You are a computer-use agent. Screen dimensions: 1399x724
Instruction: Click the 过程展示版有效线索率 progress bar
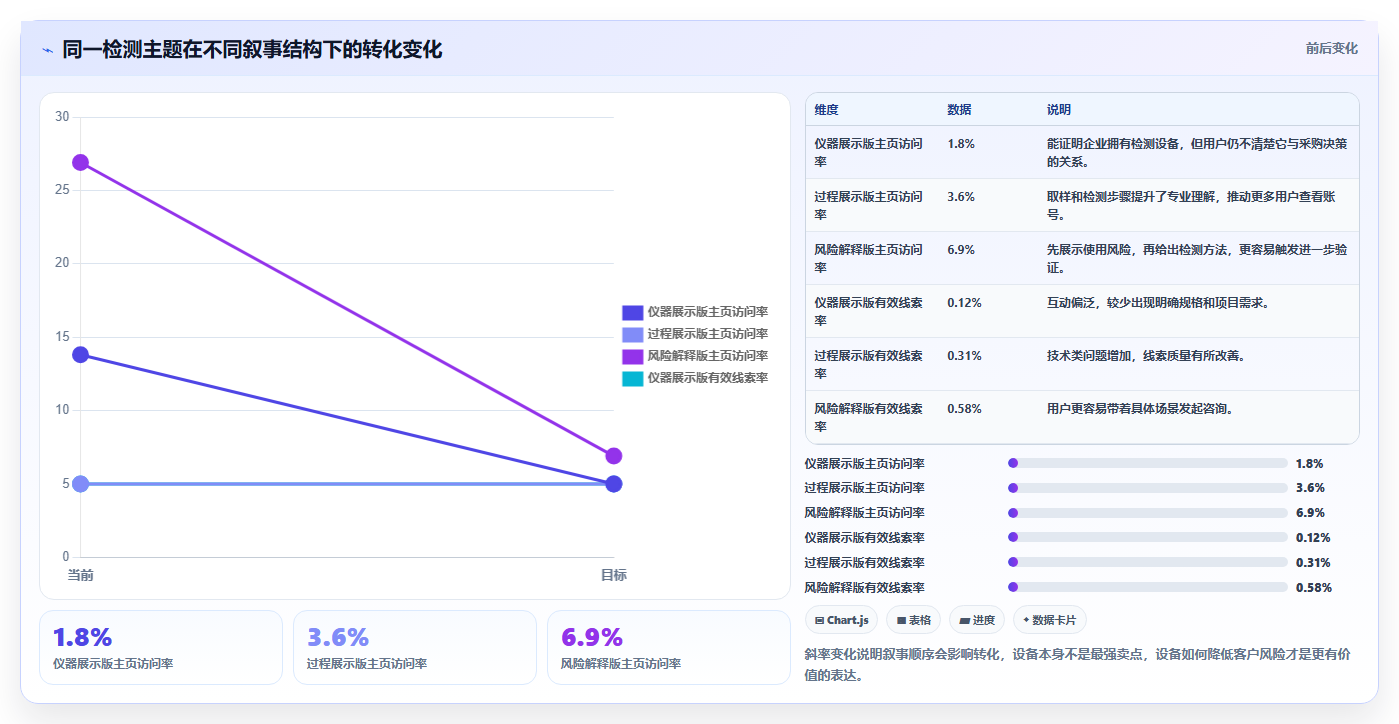1147,562
